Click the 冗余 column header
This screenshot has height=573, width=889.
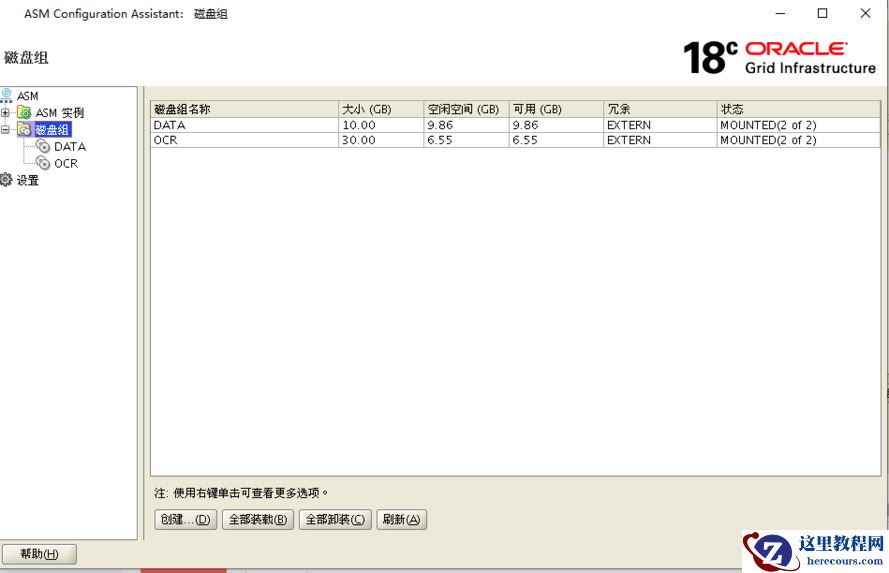click(660, 109)
